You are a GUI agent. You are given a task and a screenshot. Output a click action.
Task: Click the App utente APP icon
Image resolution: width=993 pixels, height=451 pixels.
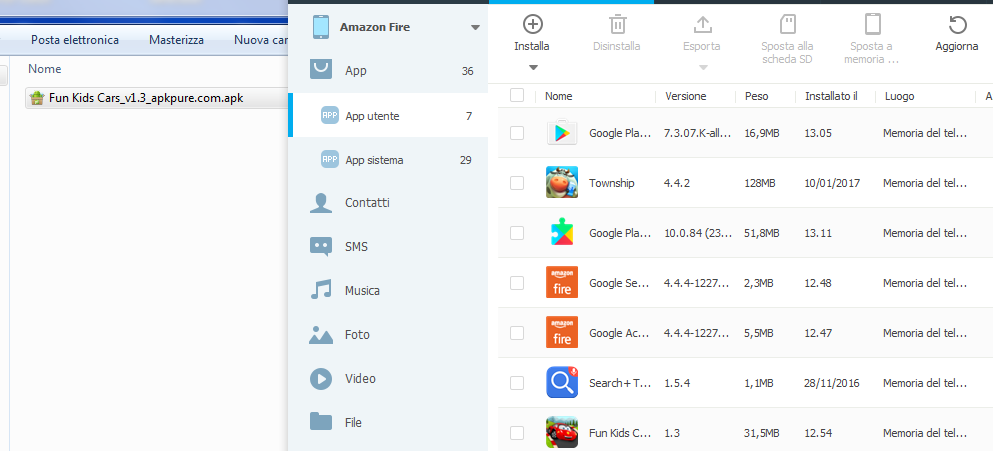(x=330, y=115)
